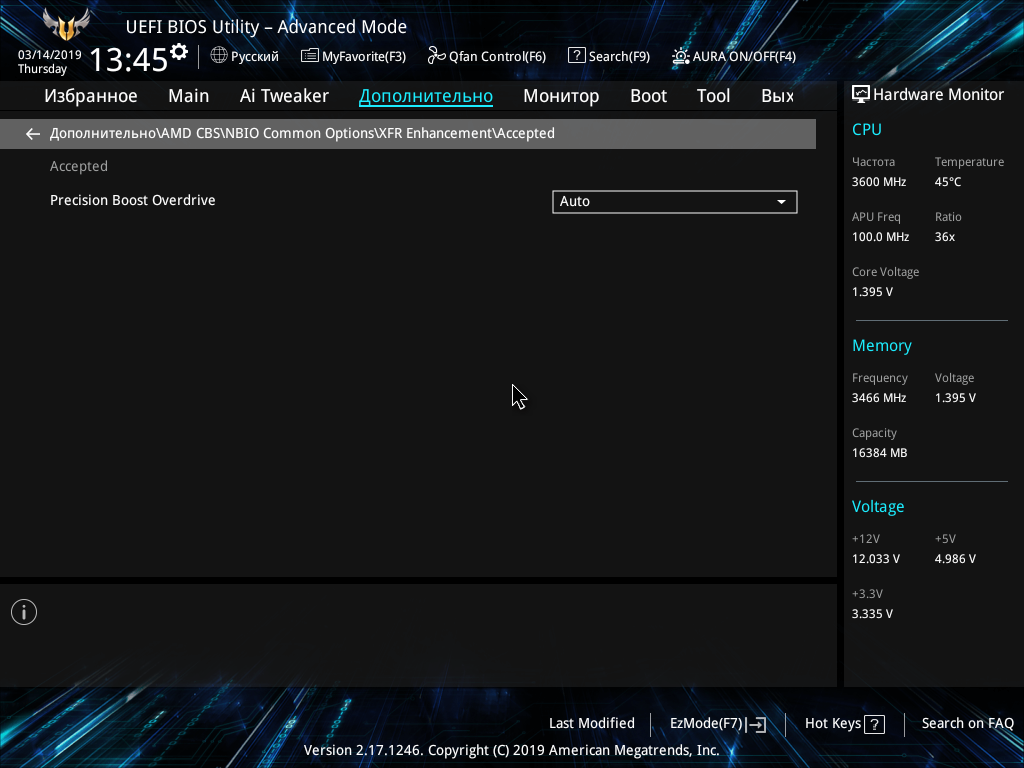Click the Accepted heading text
Viewport: 1024px width, 768px height.
[78, 167]
